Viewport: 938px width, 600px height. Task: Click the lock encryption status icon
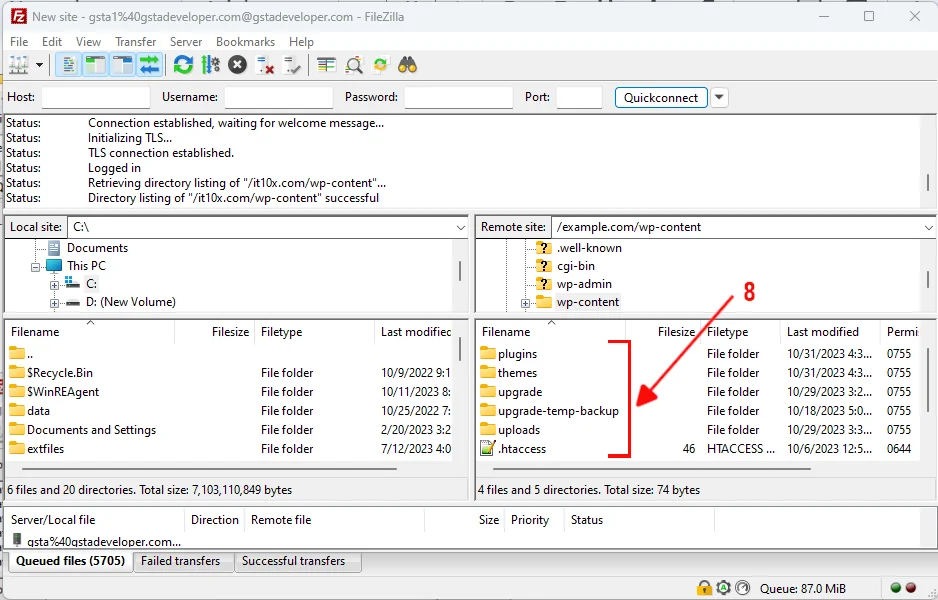(x=704, y=588)
